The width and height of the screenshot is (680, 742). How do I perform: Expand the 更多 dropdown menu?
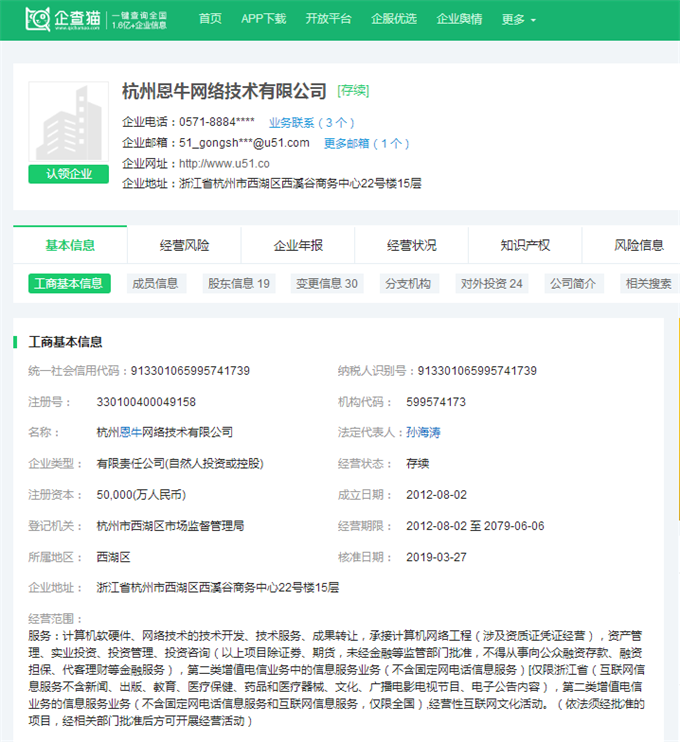pos(519,19)
